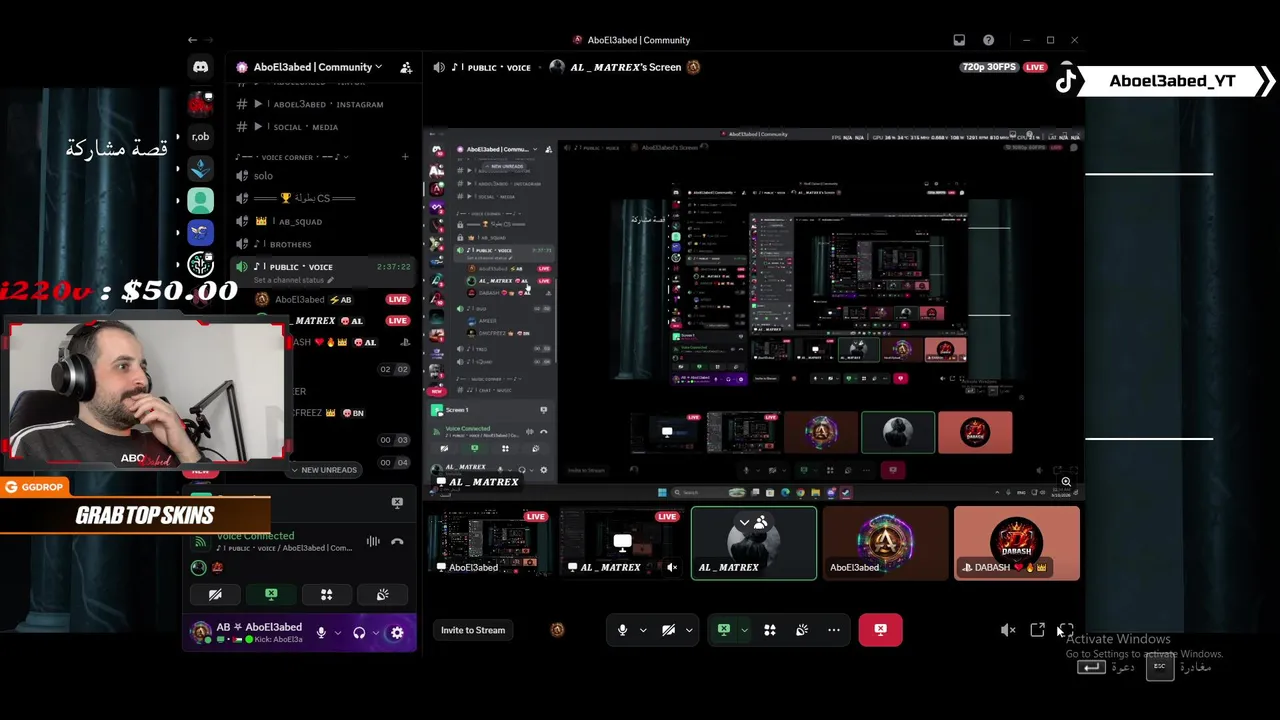The width and height of the screenshot is (1280, 720).
Task: Join the solo voice channel
Action: [323, 176]
